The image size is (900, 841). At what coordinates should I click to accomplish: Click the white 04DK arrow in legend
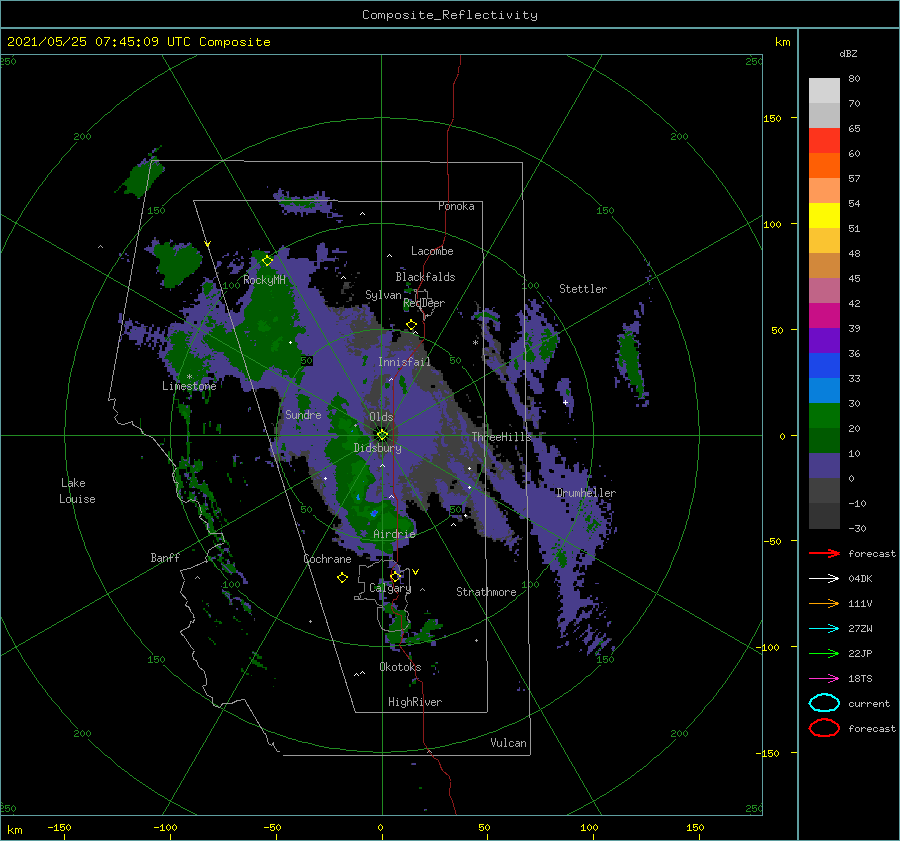[x=824, y=578]
